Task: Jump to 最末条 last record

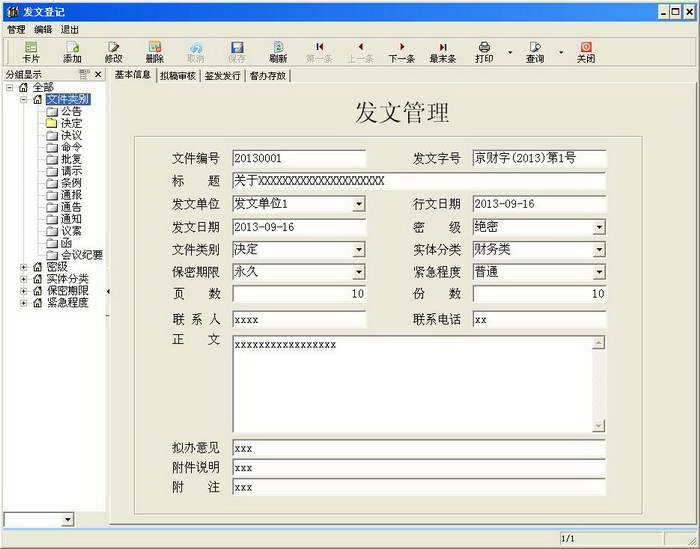Action: (443, 52)
